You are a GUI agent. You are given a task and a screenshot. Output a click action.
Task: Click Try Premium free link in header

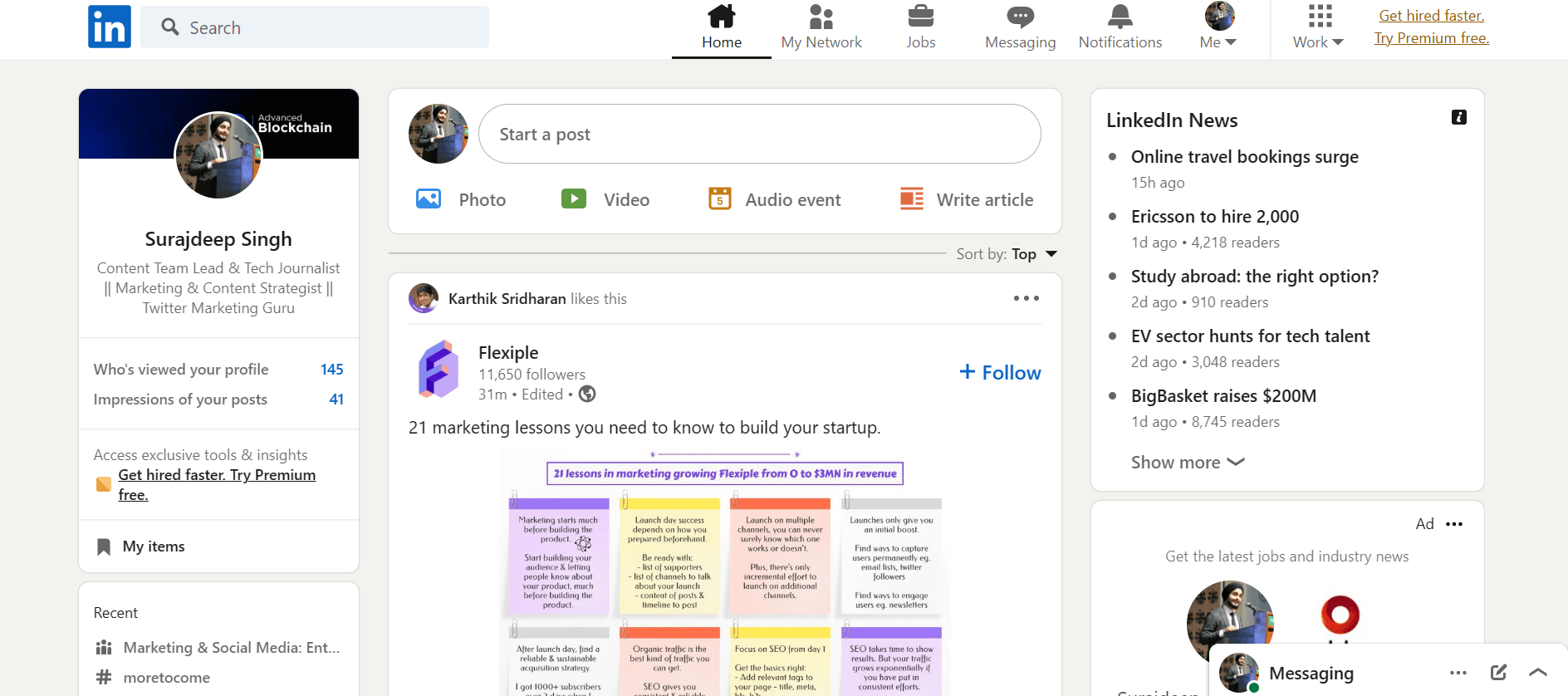click(1432, 38)
